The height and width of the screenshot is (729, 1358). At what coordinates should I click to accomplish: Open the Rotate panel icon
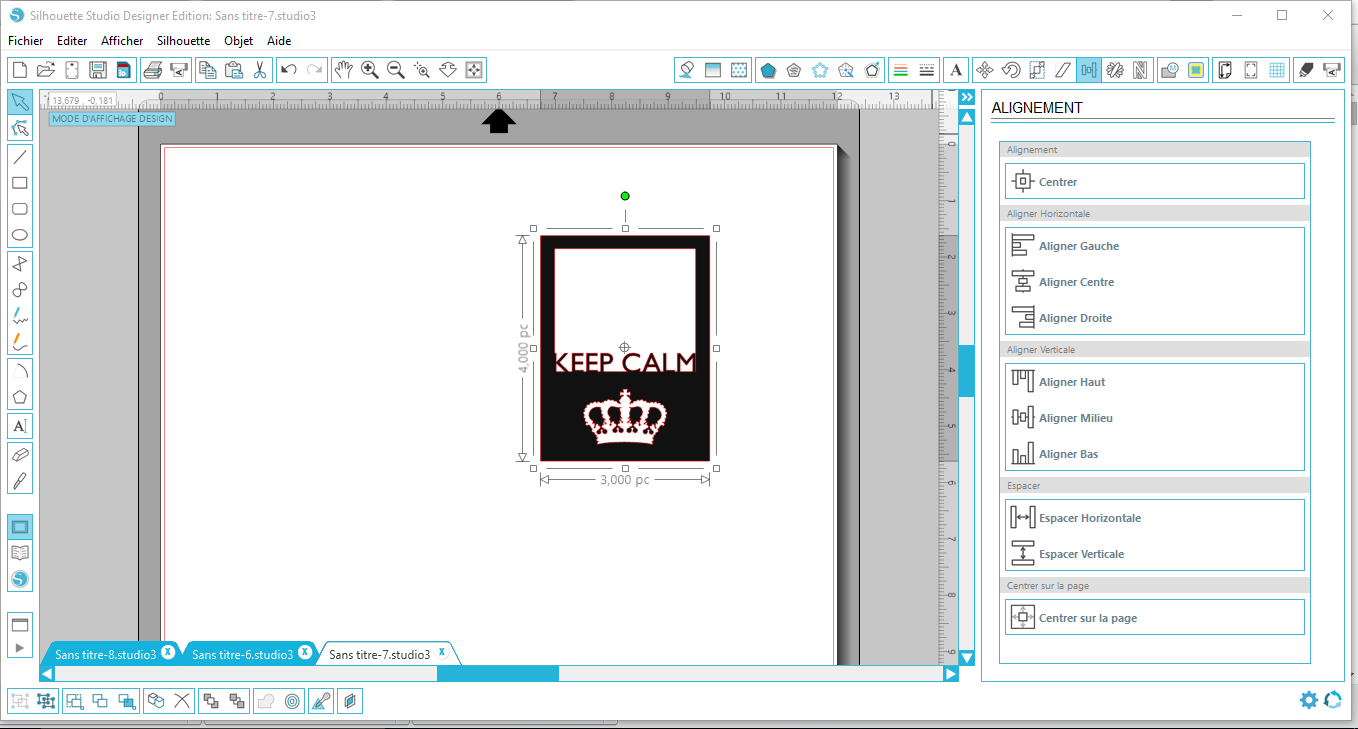(x=1011, y=70)
